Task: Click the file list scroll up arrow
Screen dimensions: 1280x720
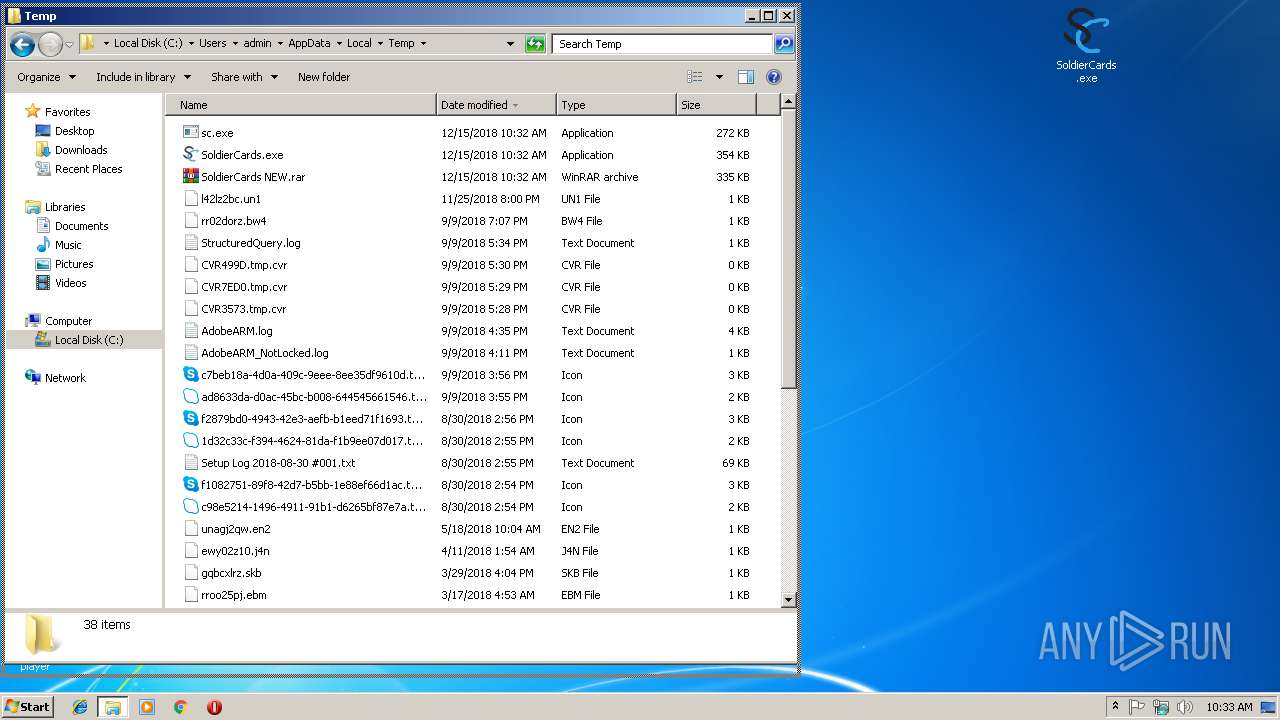Action: 788,102
